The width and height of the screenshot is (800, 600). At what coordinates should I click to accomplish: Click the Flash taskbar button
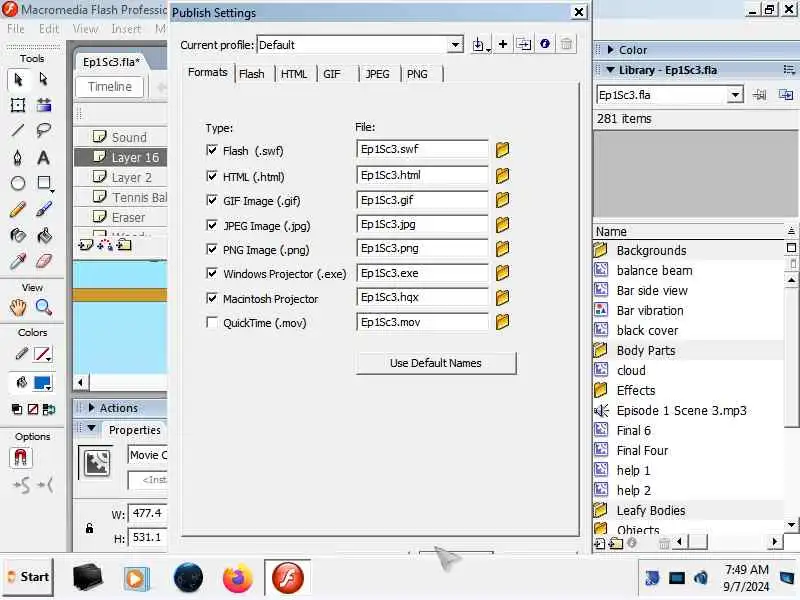[x=288, y=578]
